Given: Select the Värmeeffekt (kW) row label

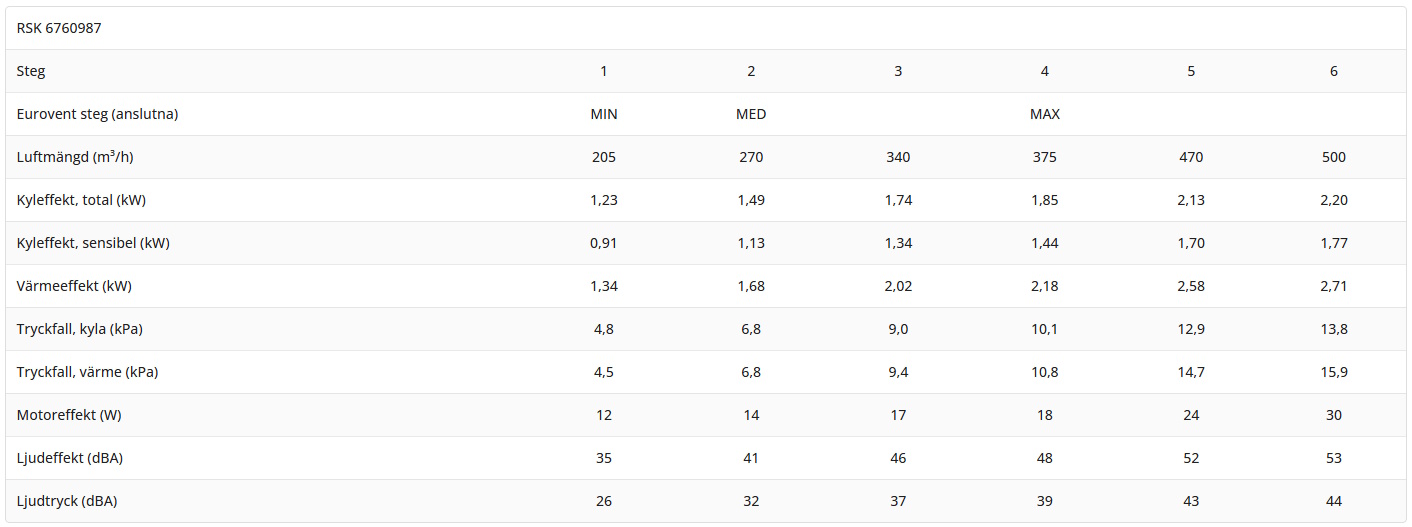Looking at the screenshot, I should coord(74,286).
